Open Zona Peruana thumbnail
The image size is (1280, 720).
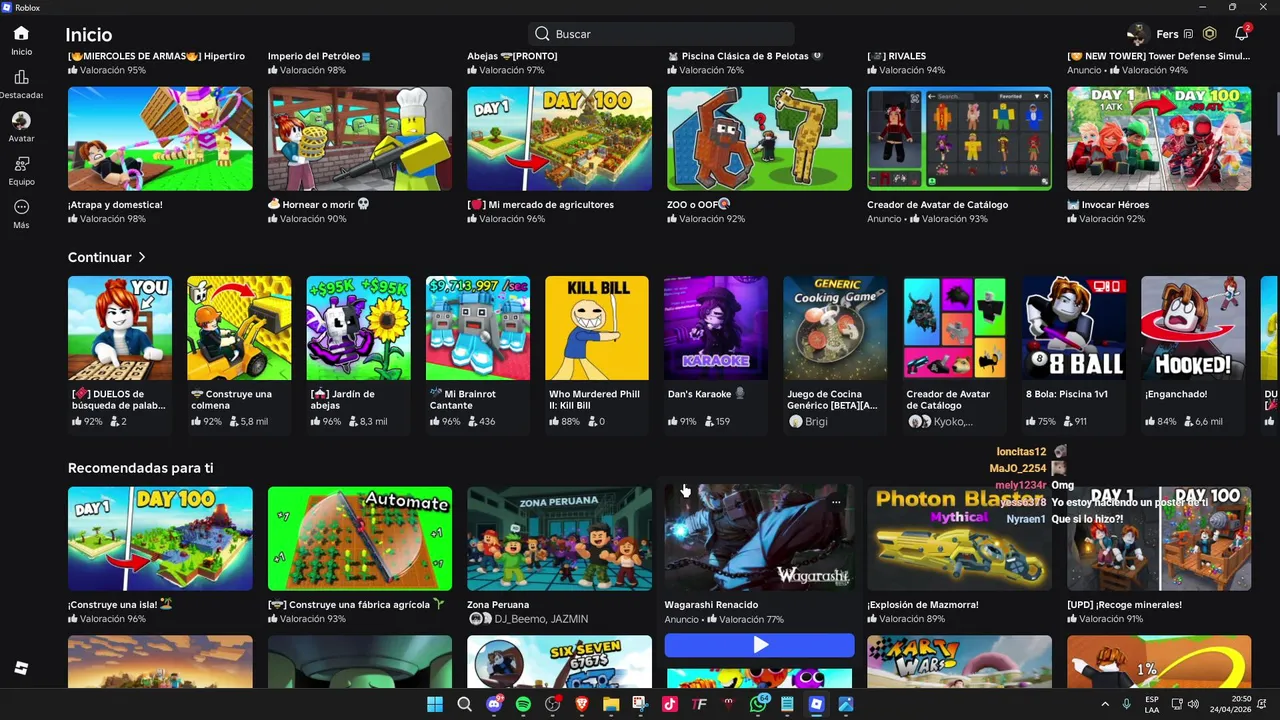[559, 538]
